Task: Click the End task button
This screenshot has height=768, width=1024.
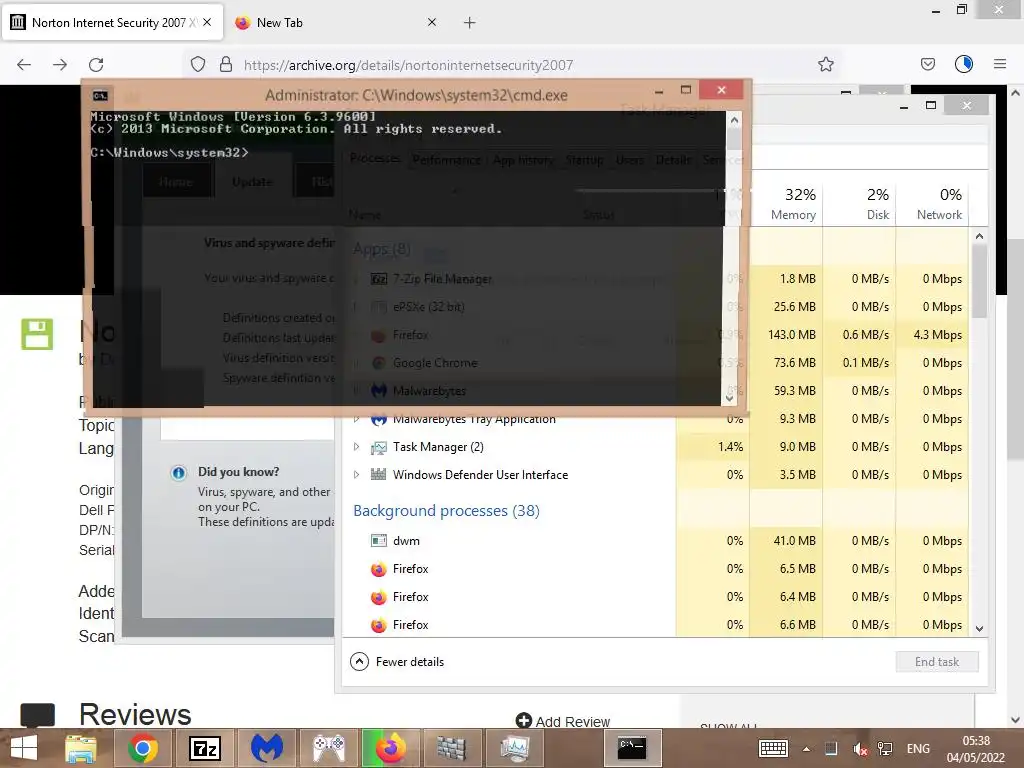Action: coord(937,662)
